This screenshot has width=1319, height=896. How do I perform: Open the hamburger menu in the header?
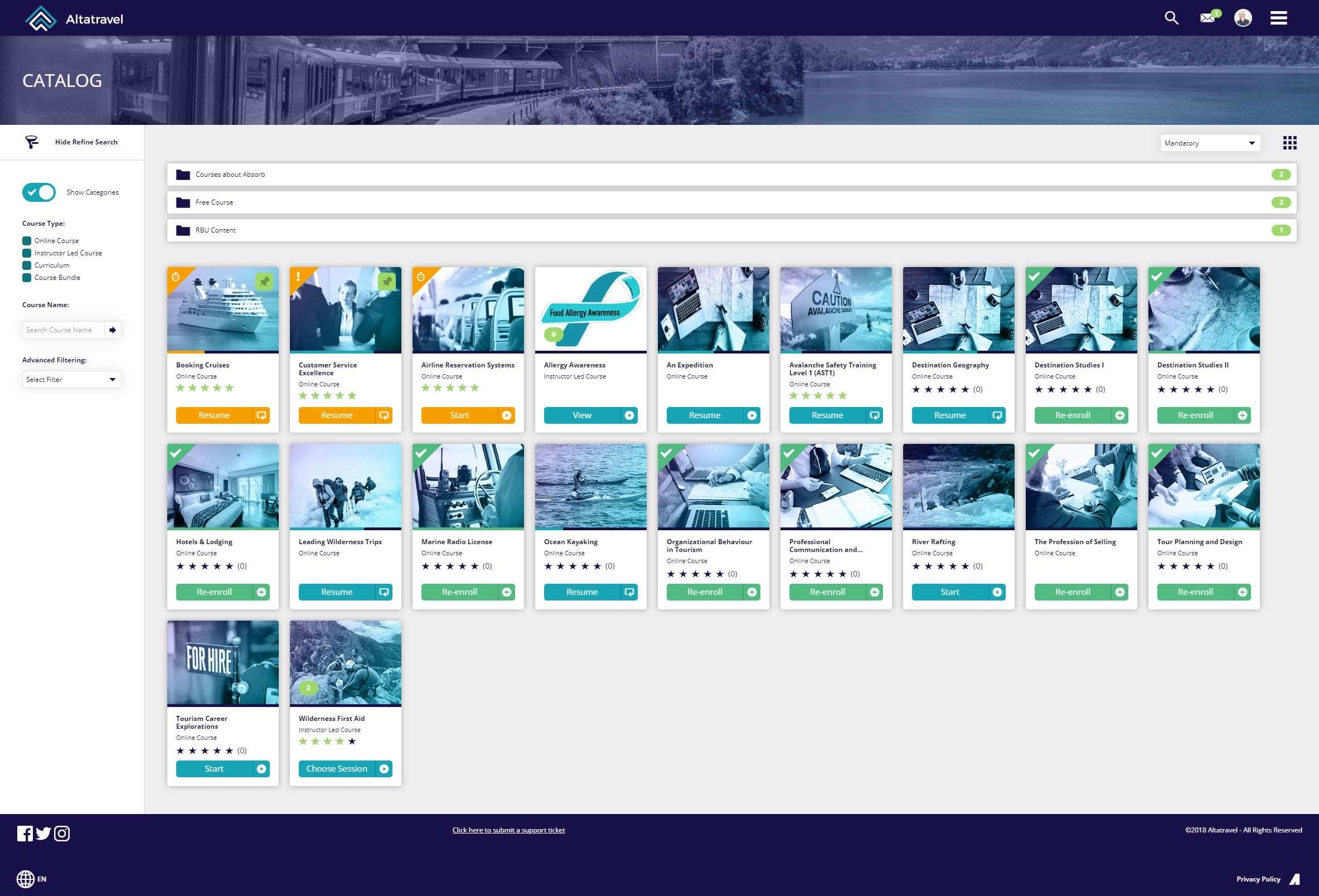coord(1279,18)
